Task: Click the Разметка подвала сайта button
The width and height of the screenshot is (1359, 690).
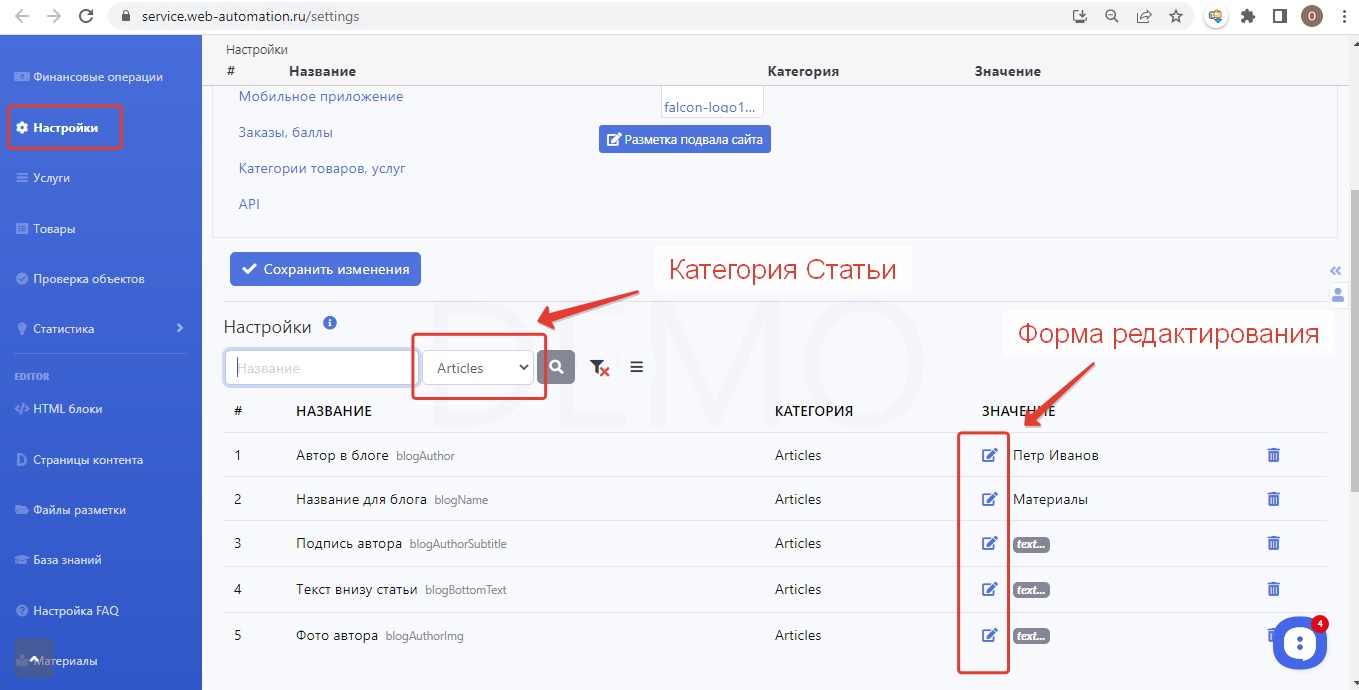Action: click(x=685, y=140)
